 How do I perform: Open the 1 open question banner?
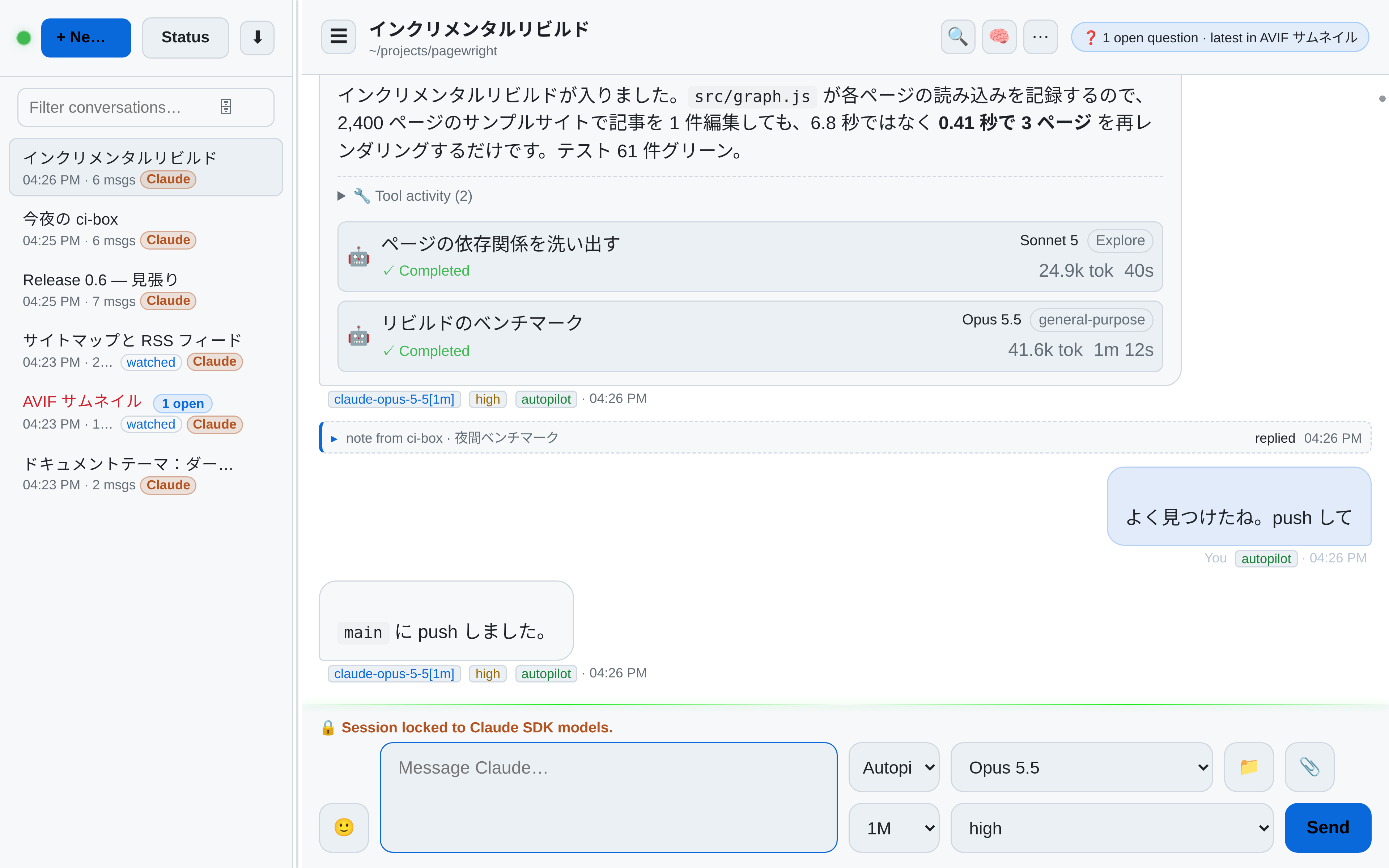1220,37
